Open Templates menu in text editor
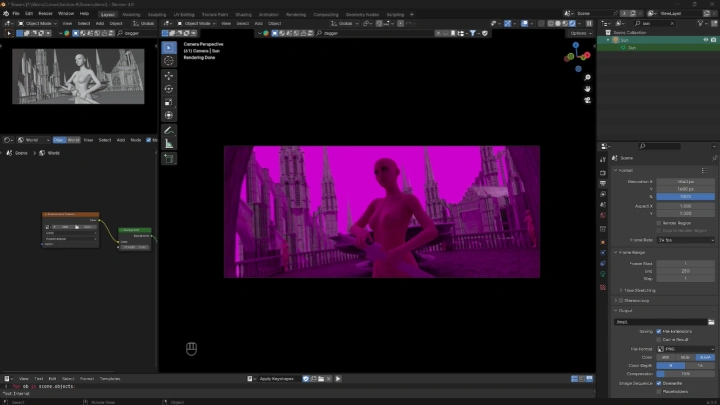Viewport: 720px width, 405px height. pyautogui.click(x=110, y=379)
